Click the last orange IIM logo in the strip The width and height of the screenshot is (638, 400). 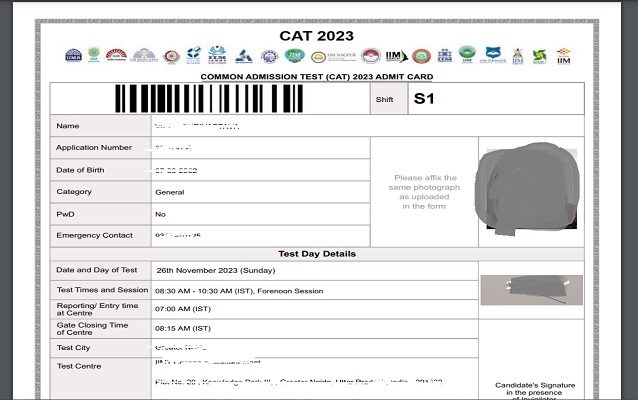[x=564, y=56]
